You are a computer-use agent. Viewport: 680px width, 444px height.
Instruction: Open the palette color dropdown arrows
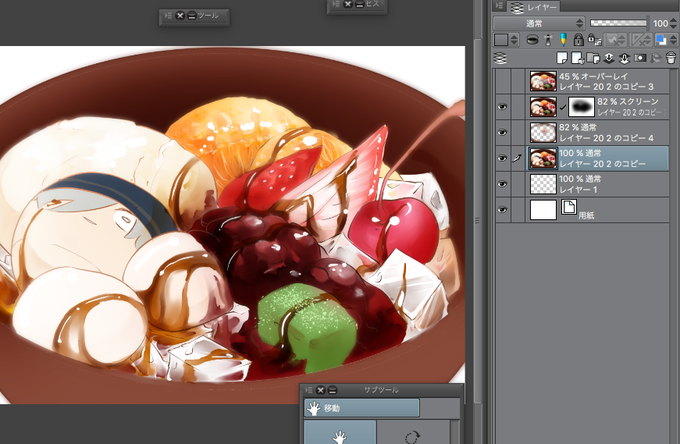click(x=514, y=40)
